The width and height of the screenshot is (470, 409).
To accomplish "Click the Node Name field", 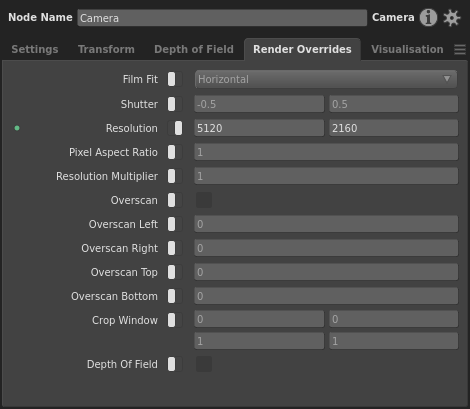I will pos(222,18).
